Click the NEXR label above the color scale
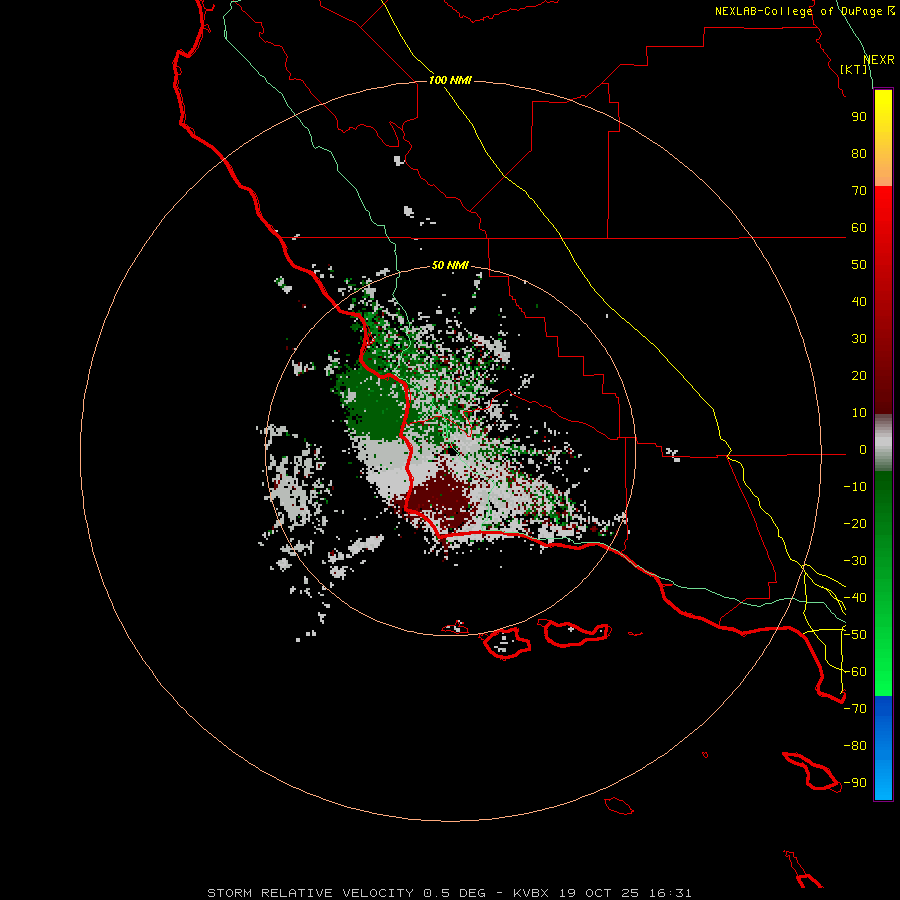The height and width of the screenshot is (900, 900). click(x=879, y=60)
